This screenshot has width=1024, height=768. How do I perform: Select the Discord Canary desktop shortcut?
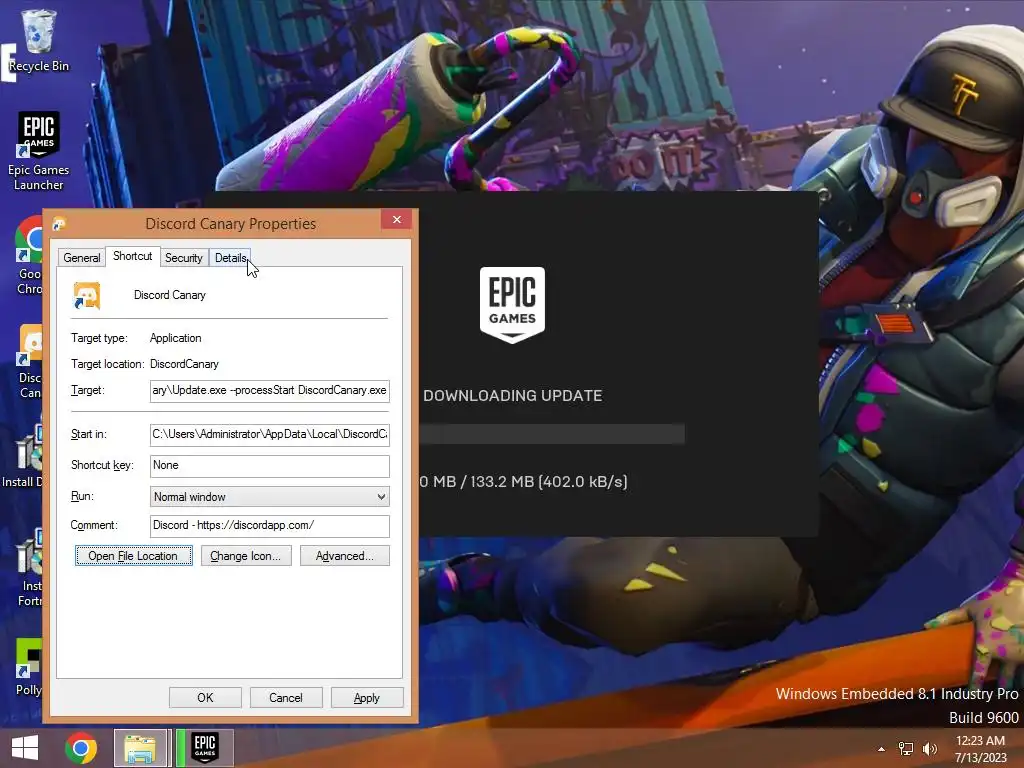(31, 361)
